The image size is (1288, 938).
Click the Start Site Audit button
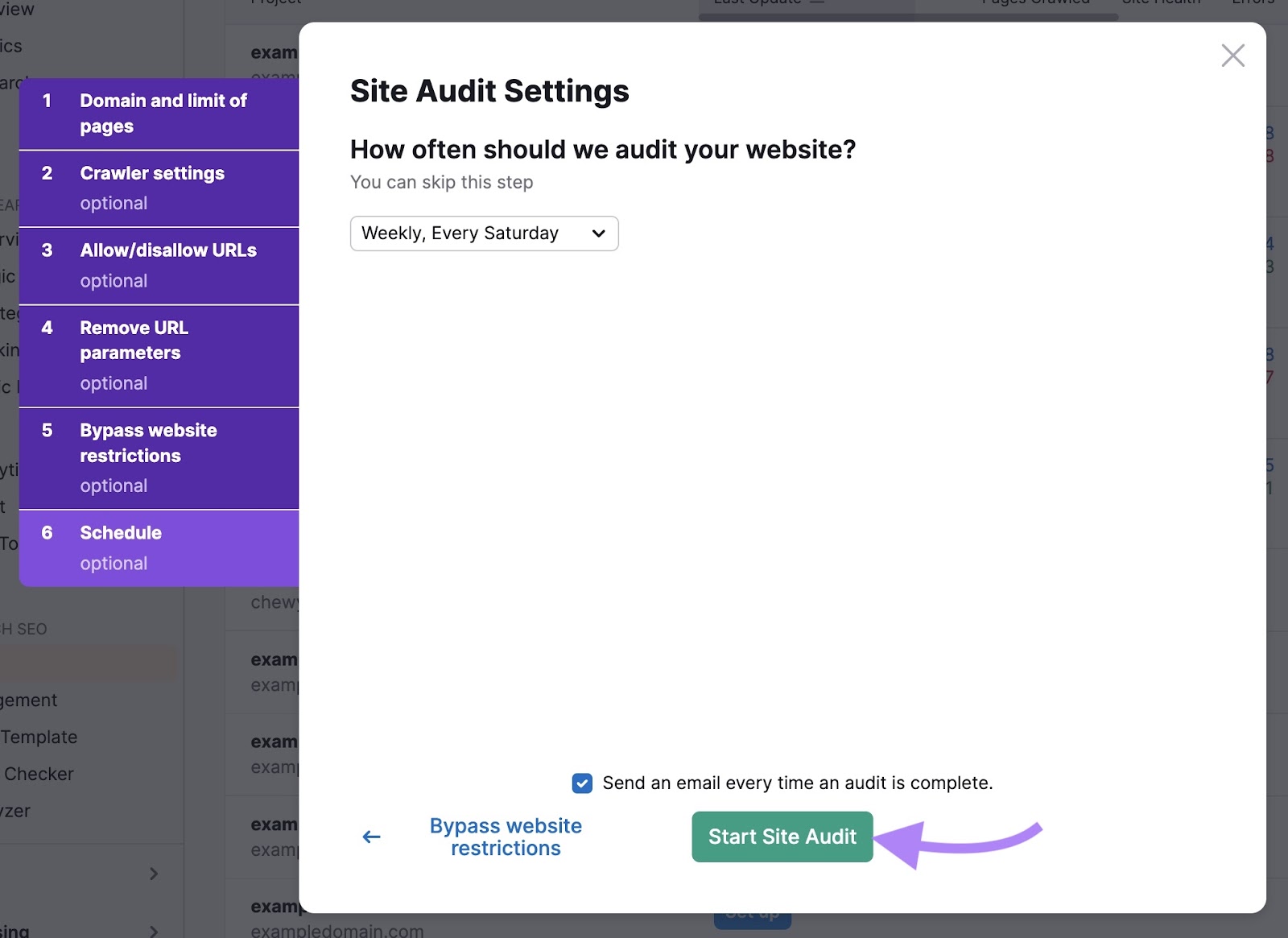tap(781, 837)
